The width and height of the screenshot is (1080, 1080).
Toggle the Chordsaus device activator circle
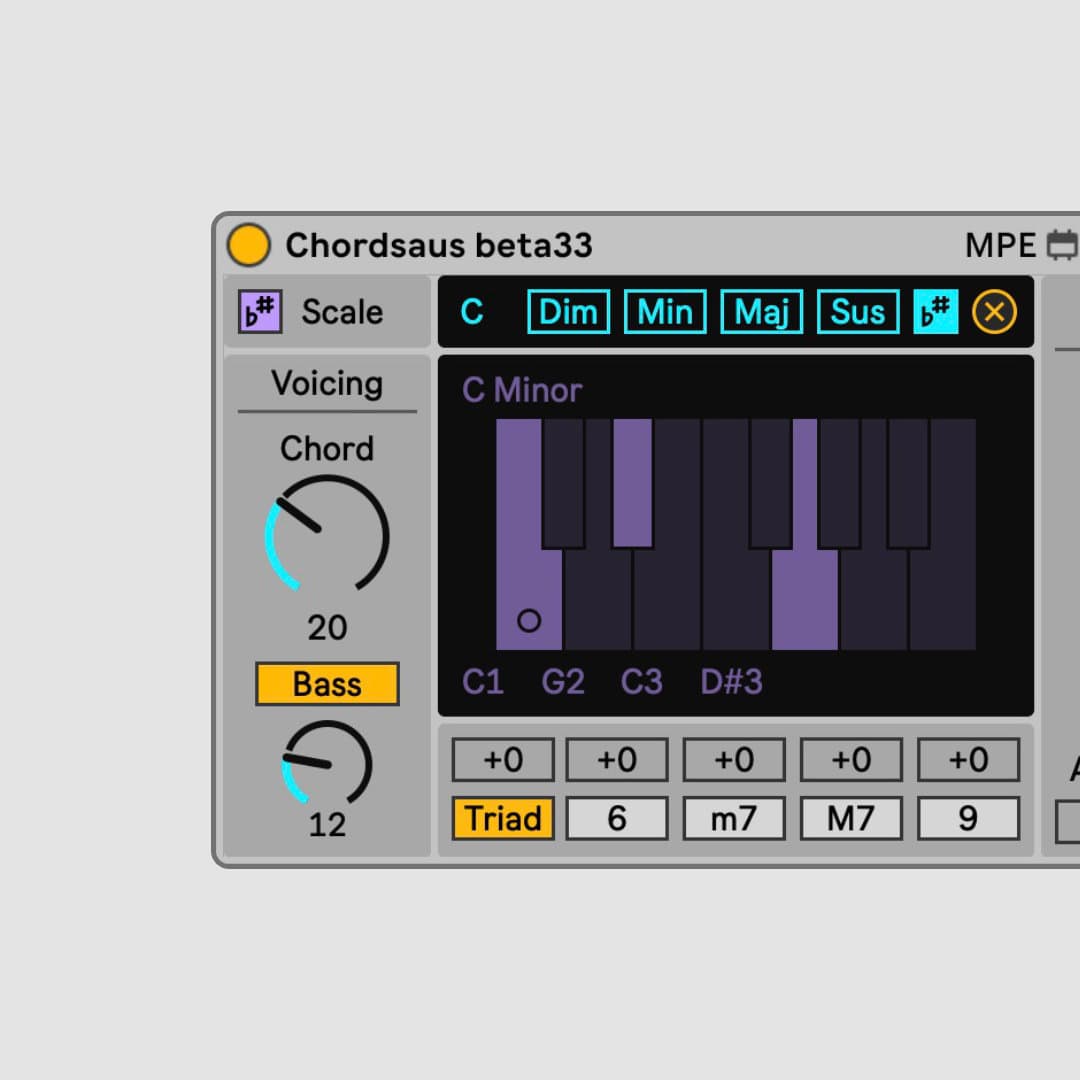pyautogui.click(x=248, y=243)
